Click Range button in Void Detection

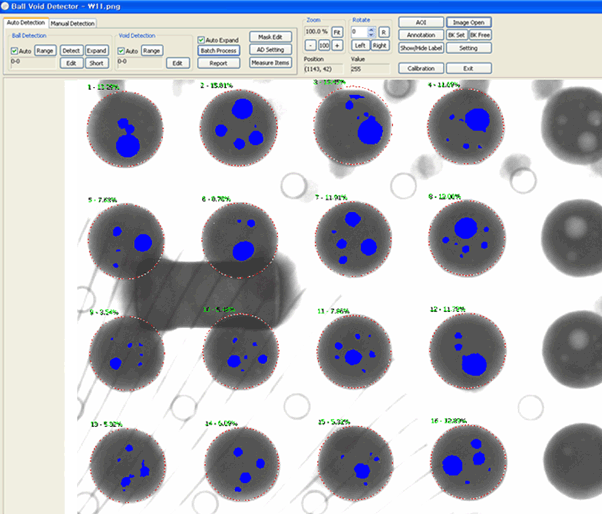(x=152, y=50)
